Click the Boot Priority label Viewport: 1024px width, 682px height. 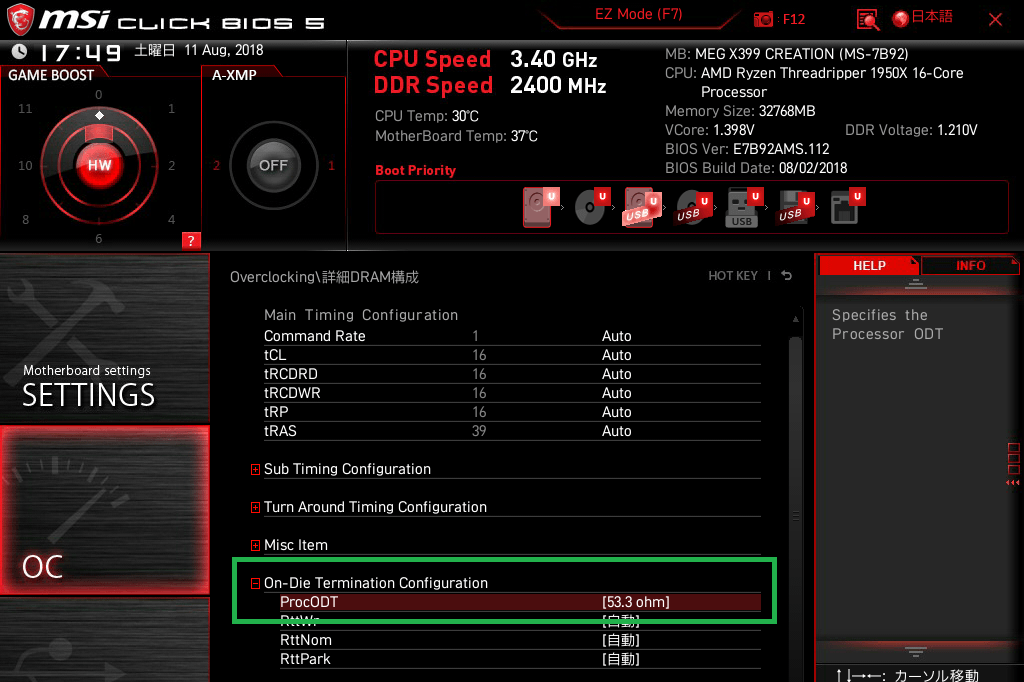coord(415,170)
